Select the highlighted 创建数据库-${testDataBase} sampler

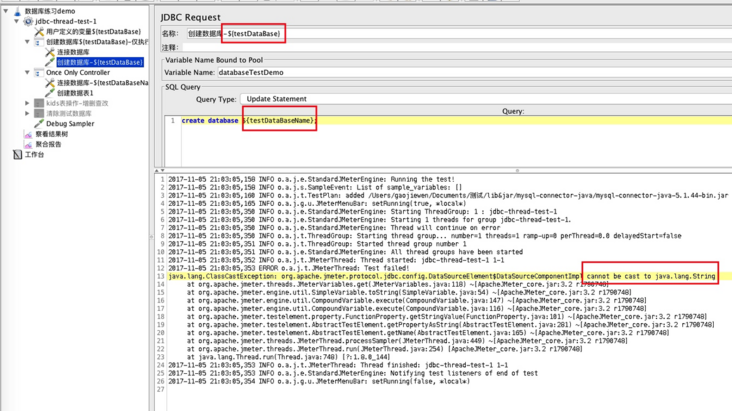pyautogui.click(x=99, y=62)
